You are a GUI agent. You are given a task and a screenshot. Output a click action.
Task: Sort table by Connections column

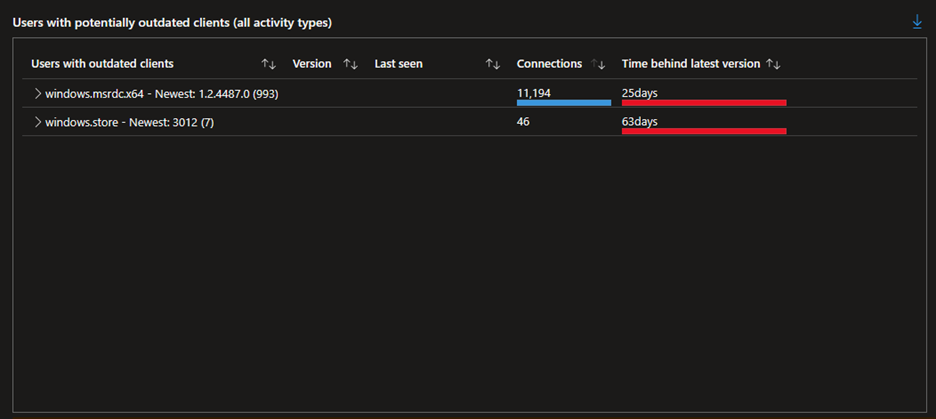click(x=598, y=64)
